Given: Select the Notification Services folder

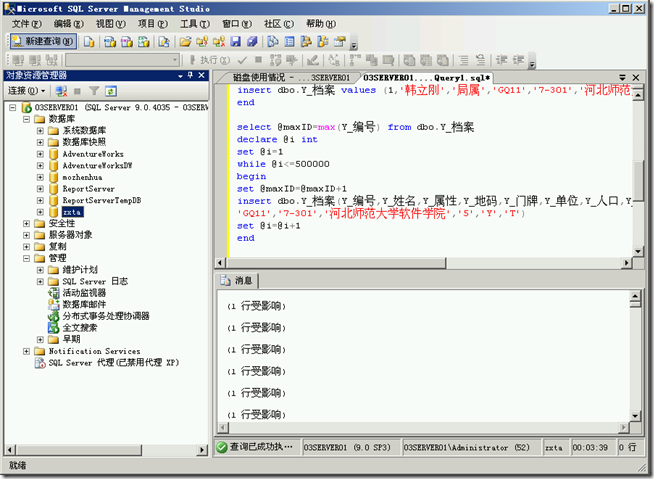Looking at the screenshot, I should [94, 351].
